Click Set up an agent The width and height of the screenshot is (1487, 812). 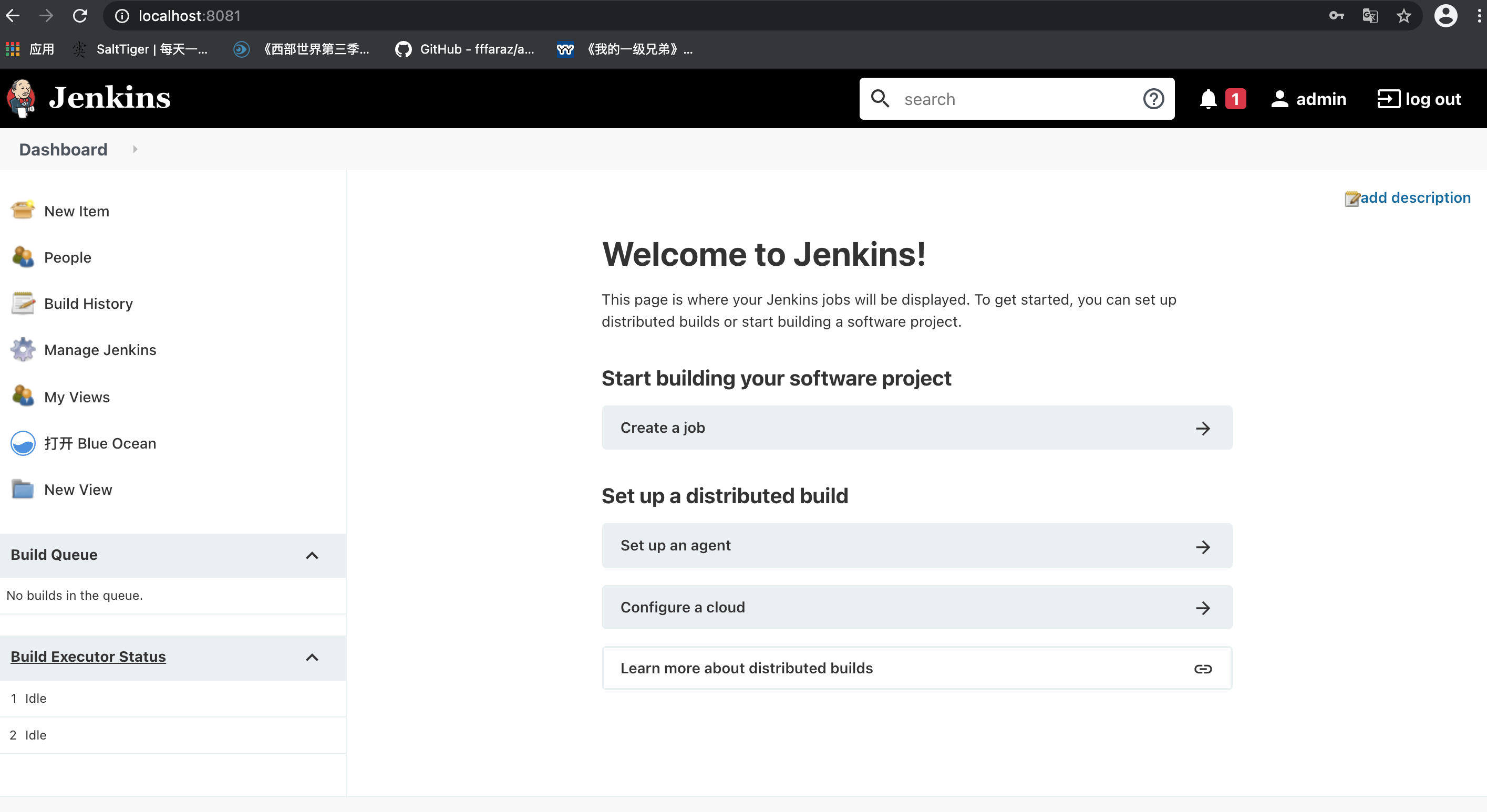[x=916, y=545]
